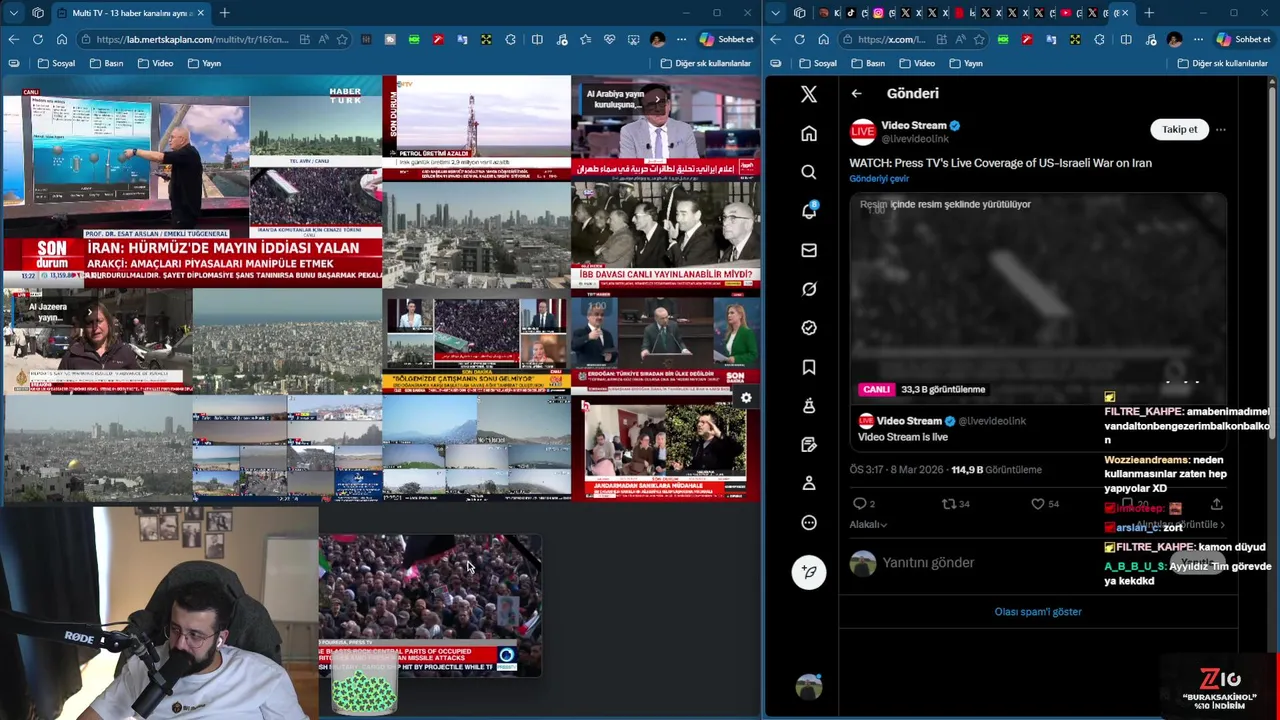Open the Extensions puzzle icon in the X window
The width and height of the screenshot is (1280, 720).
click(x=1099, y=39)
